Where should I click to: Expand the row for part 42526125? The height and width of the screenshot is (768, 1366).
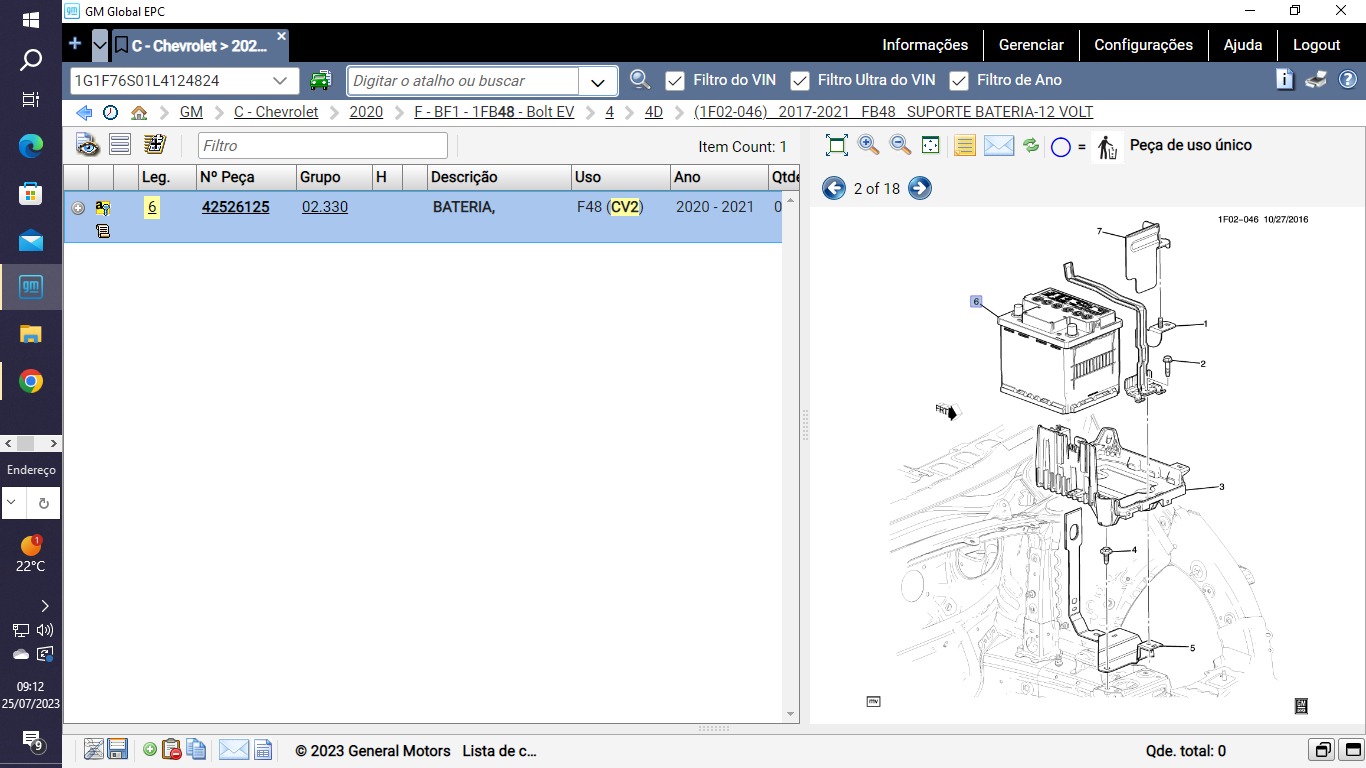(78, 208)
